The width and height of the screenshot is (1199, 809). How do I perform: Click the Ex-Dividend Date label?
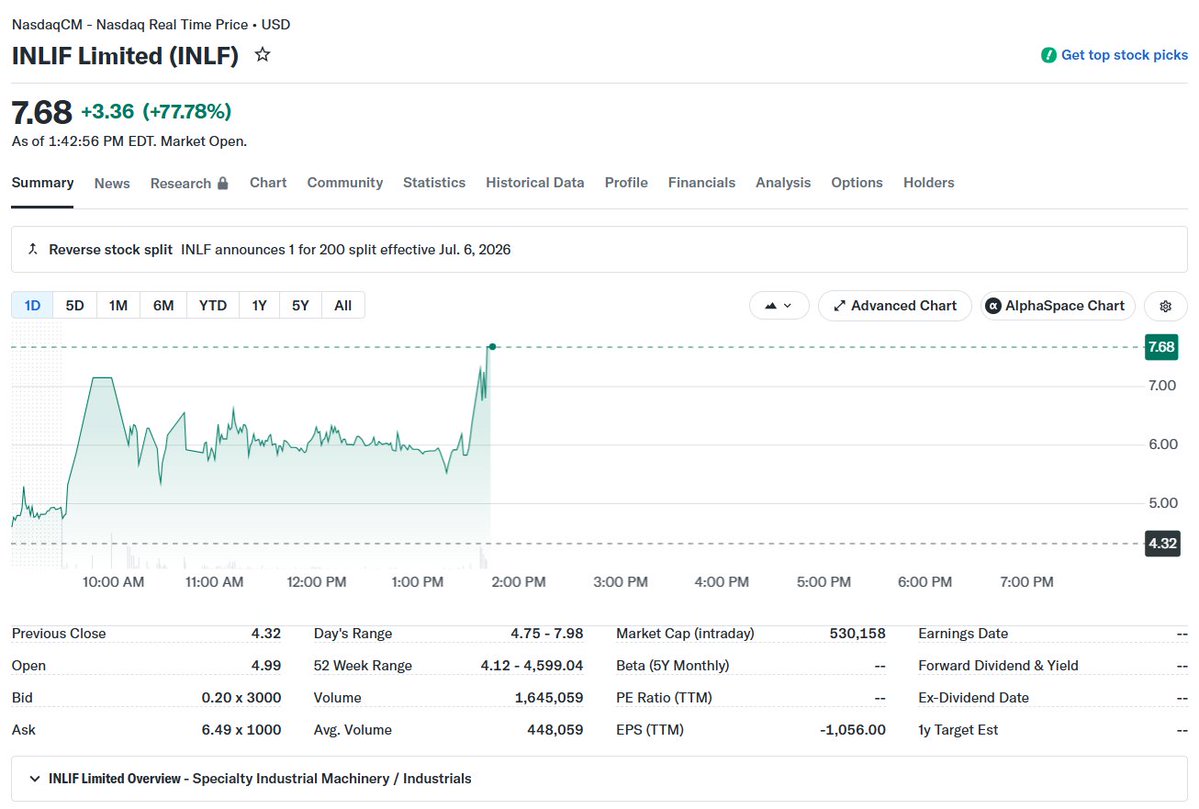[x=973, y=697]
